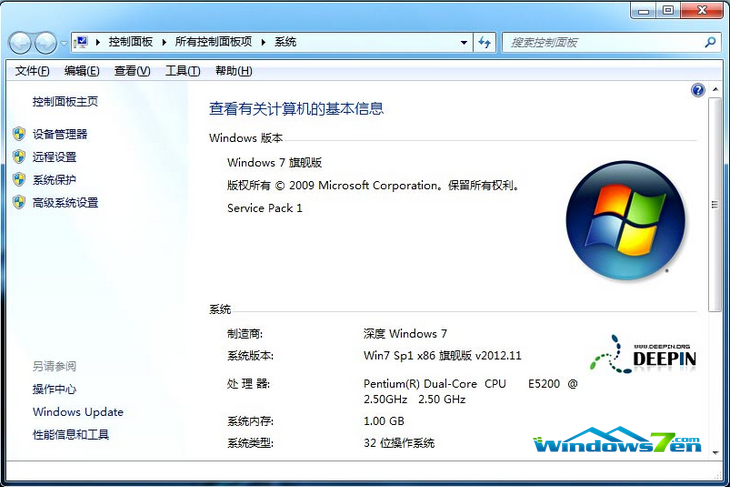Select 系统 breadcrumb in address bar
730x487 pixels.
coord(285,42)
